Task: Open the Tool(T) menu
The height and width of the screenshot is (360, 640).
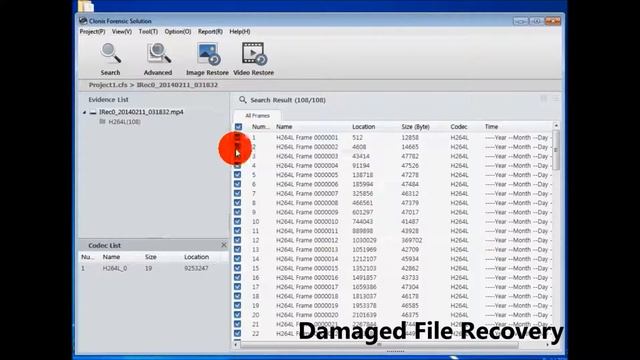Action: pos(148,31)
